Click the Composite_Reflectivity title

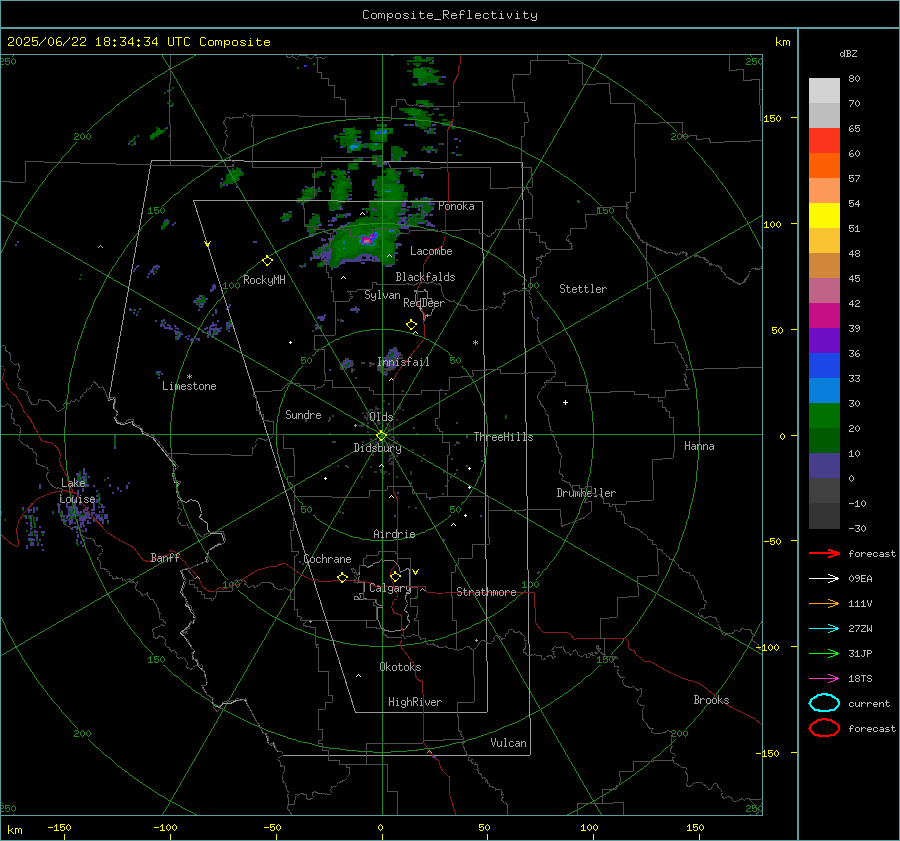click(x=450, y=15)
